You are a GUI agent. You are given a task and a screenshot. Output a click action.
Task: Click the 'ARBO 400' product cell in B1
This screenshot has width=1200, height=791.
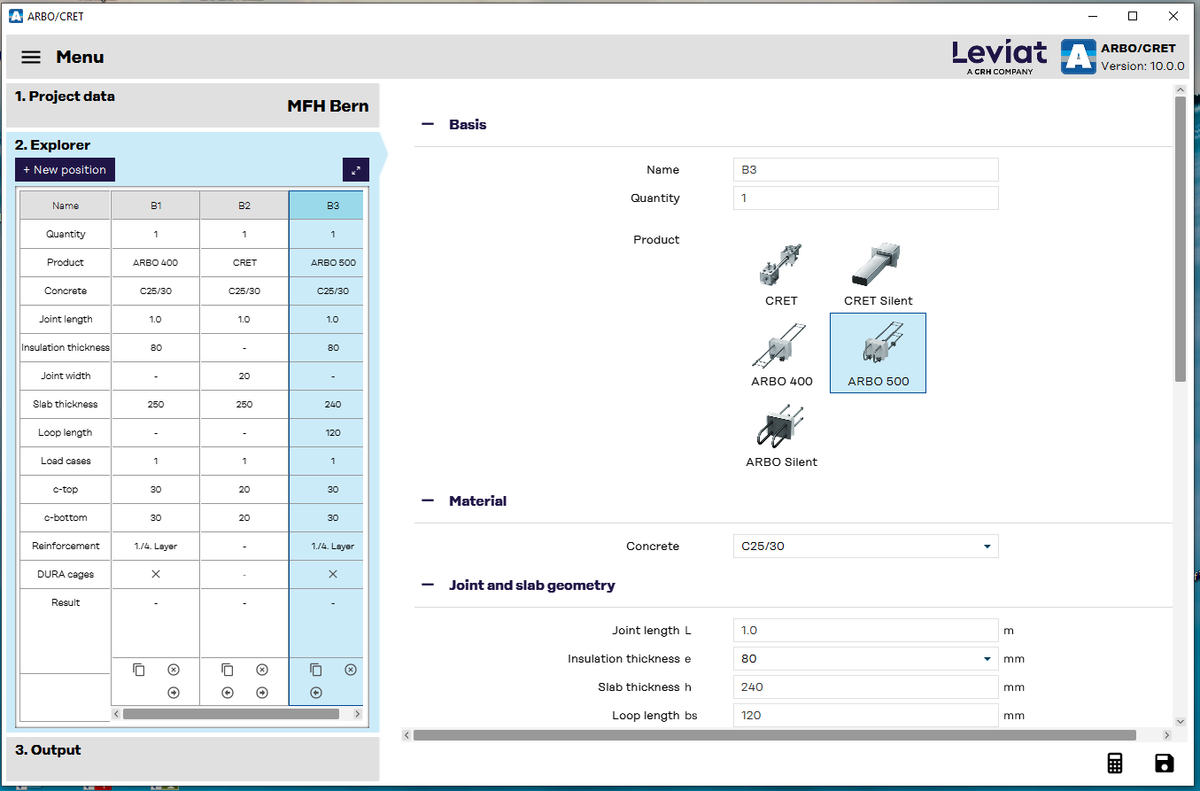pyautogui.click(x=155, y=262)
